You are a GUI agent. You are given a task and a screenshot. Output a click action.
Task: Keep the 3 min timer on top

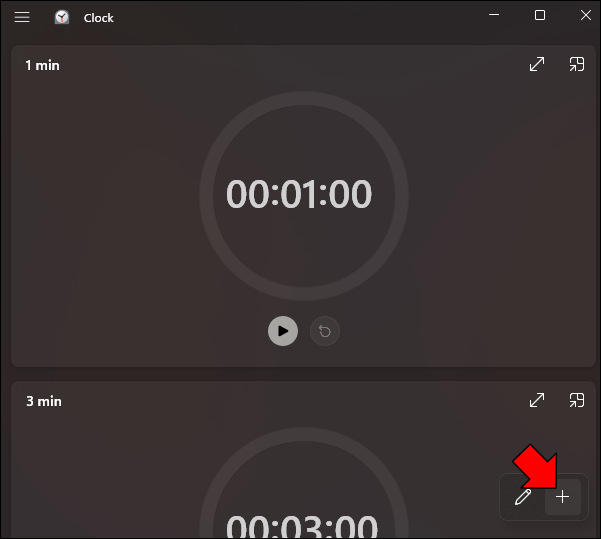pos(577,400)
